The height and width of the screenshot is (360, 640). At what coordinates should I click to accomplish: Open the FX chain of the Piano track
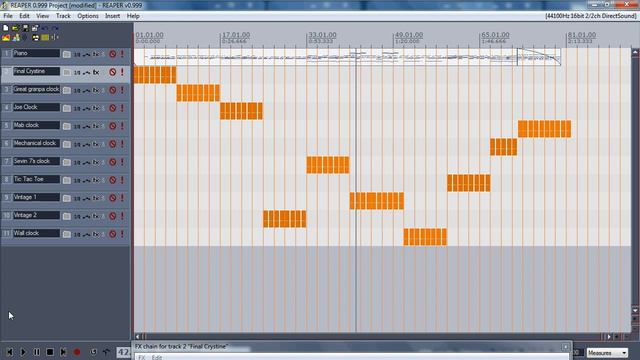coord(96,54)
